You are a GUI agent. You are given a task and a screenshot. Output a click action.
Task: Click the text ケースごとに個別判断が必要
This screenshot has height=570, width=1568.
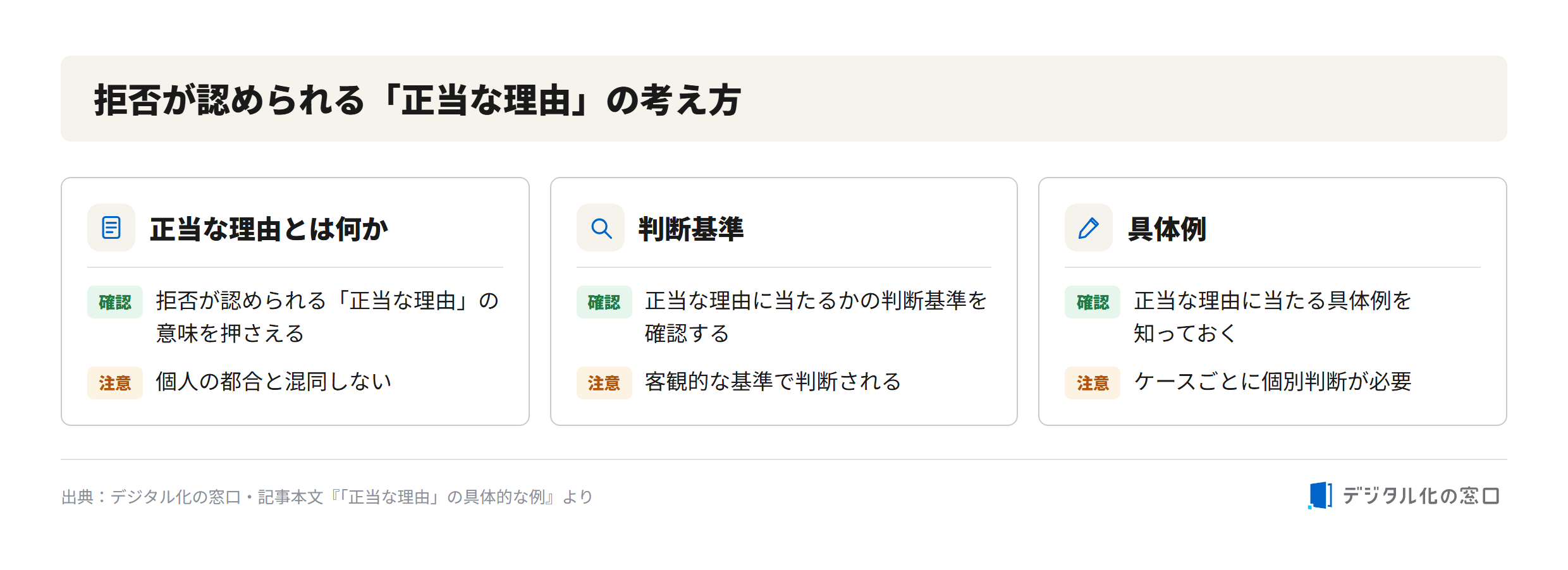click(x=1273, y=382)
